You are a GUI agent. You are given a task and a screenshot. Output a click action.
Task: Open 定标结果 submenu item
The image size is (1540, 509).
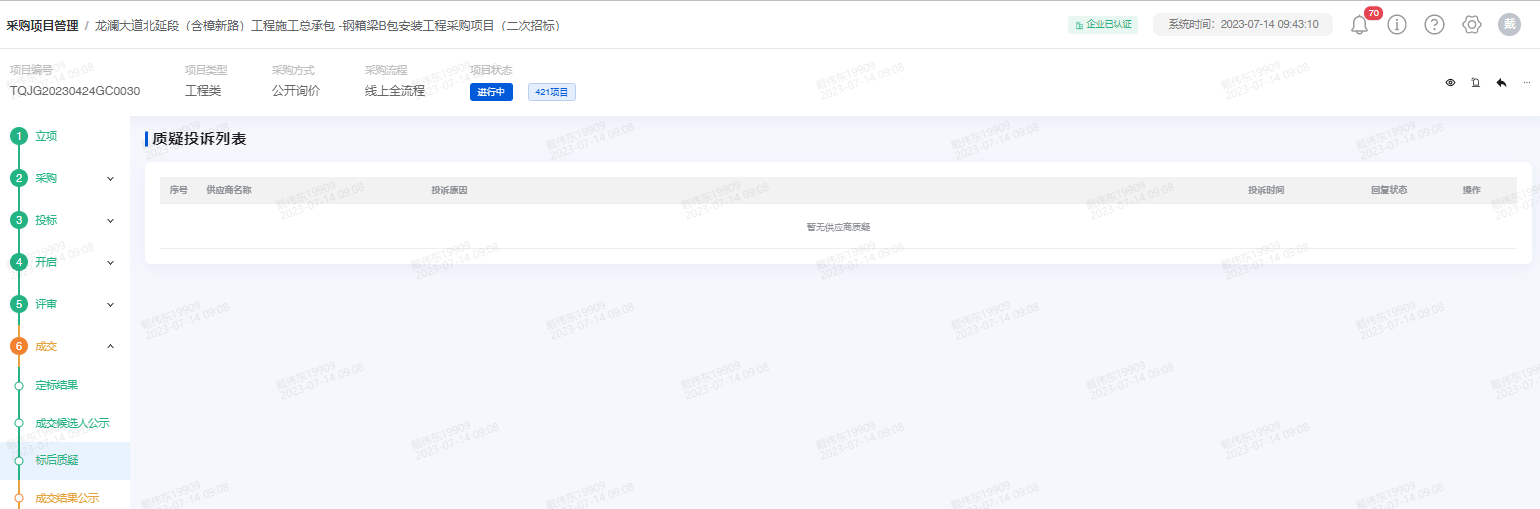tap(56, 385)
